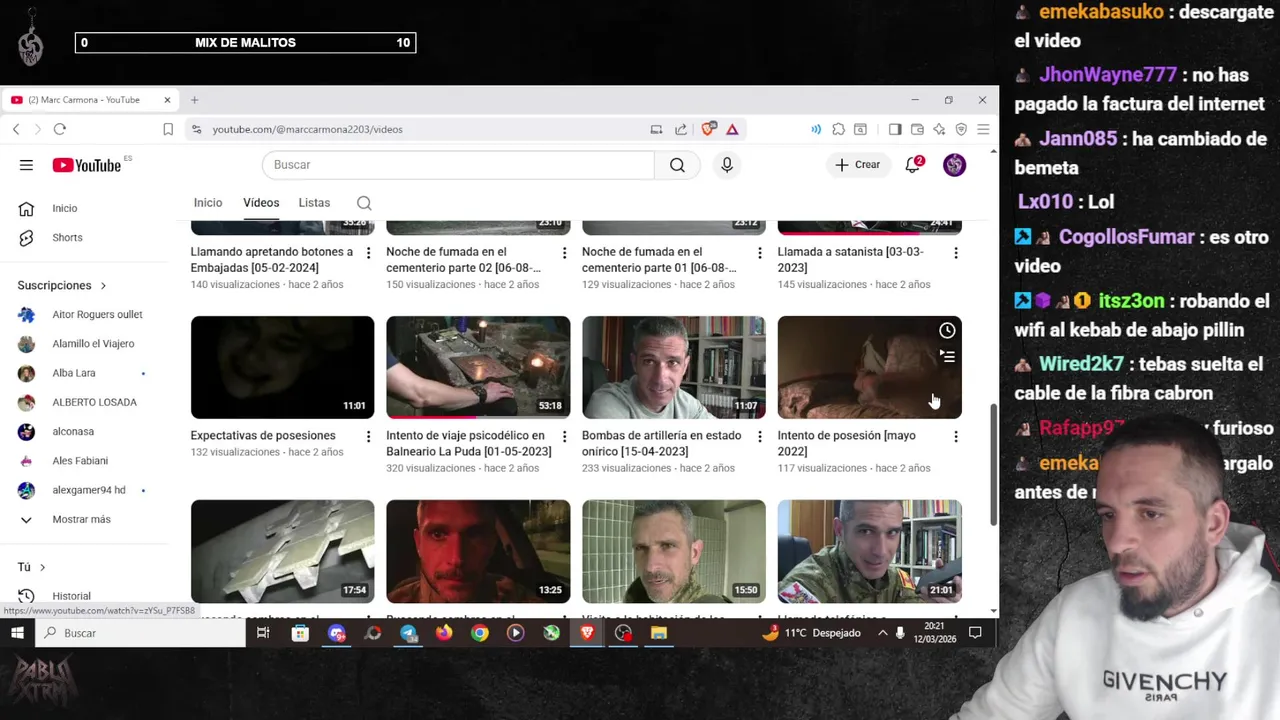Select the Marc Carmona YouTube tab

click(91, 100)
